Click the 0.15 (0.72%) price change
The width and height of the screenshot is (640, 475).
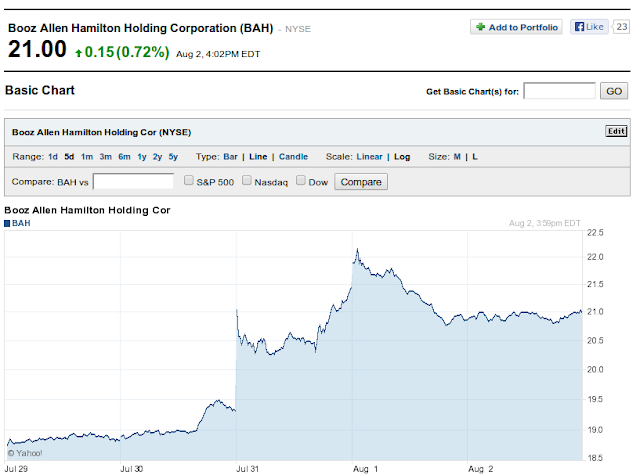[127, 52]
